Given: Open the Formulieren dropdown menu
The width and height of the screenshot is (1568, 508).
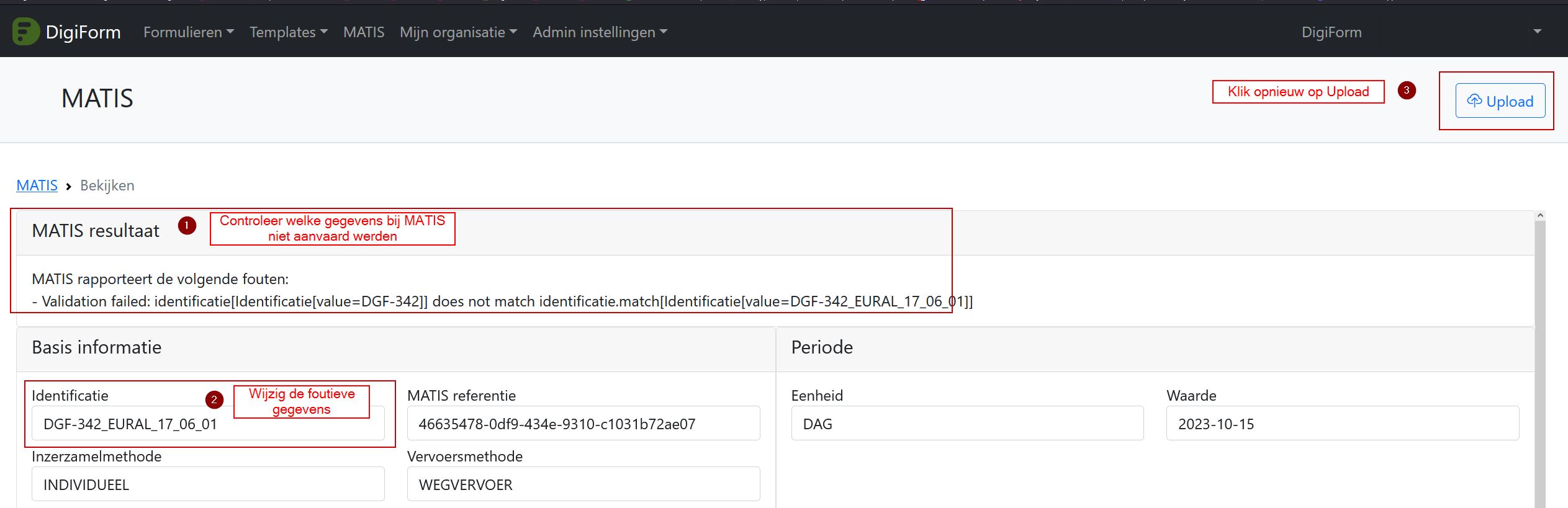Looking at the screenshot, I should point(188,32).
